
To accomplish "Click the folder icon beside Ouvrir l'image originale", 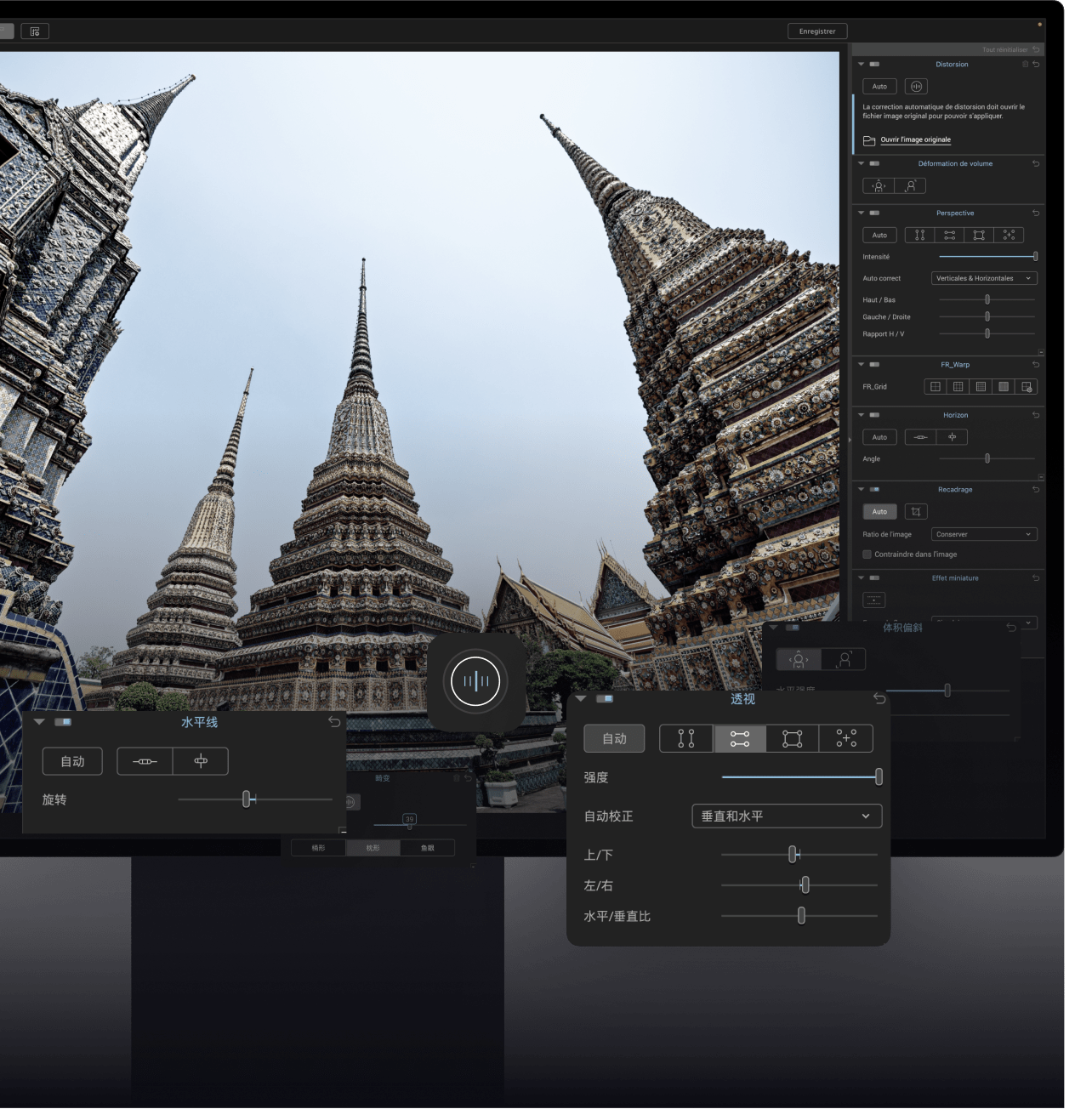I will point(868,140).
